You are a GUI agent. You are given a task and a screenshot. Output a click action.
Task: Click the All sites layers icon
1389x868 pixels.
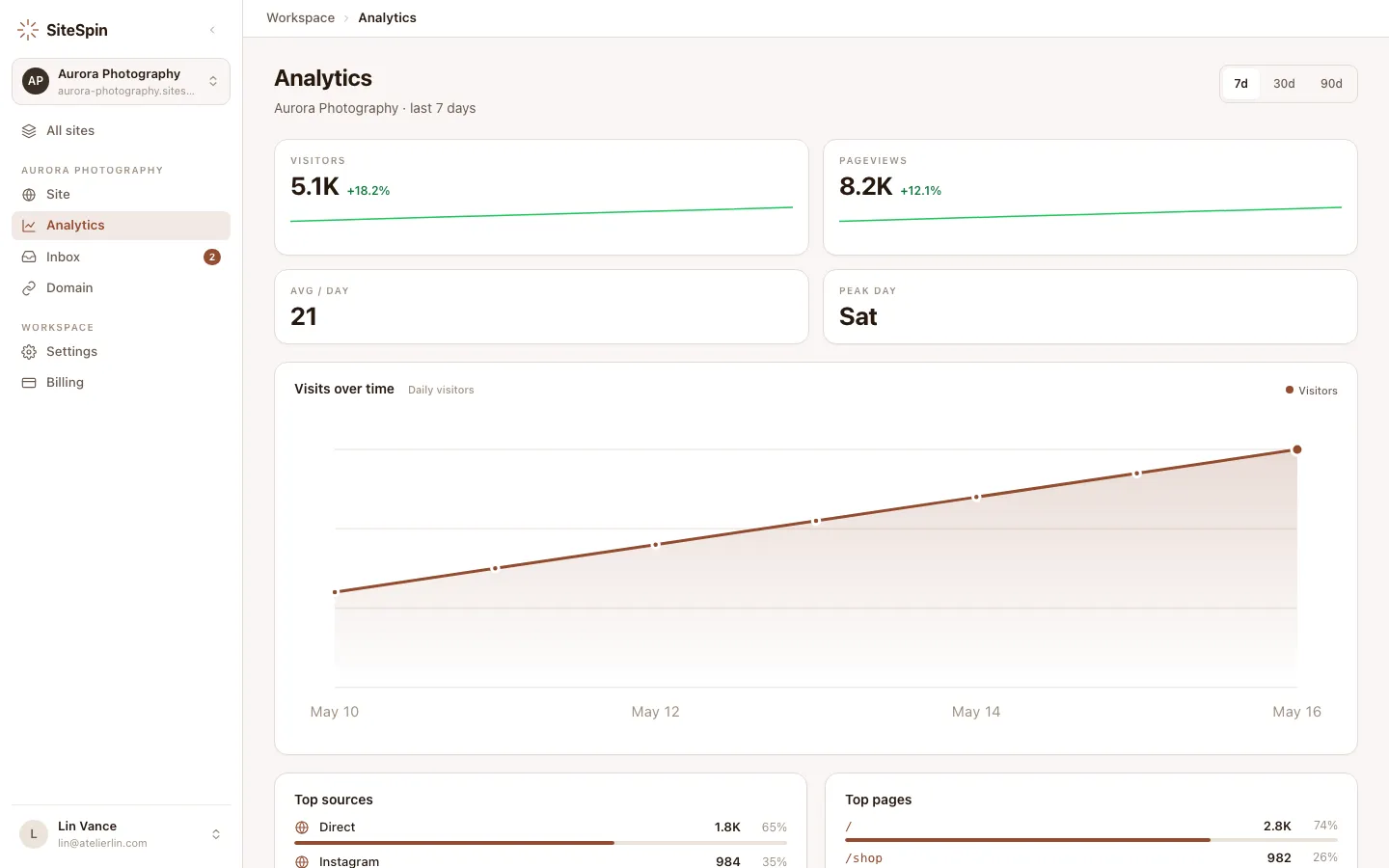coord(29,131)
